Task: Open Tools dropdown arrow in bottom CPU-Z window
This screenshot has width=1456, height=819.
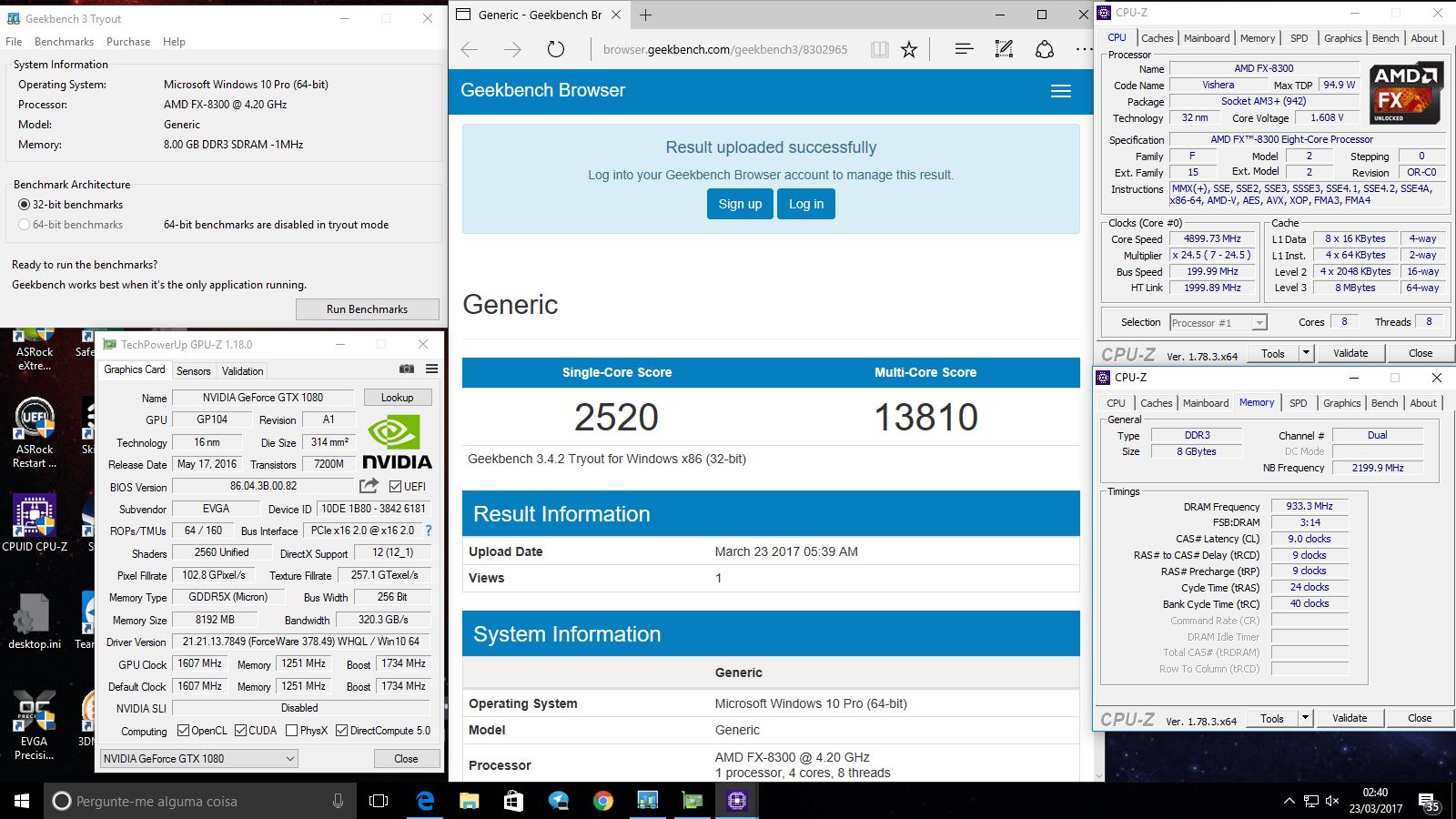Action: point(1305,718)
